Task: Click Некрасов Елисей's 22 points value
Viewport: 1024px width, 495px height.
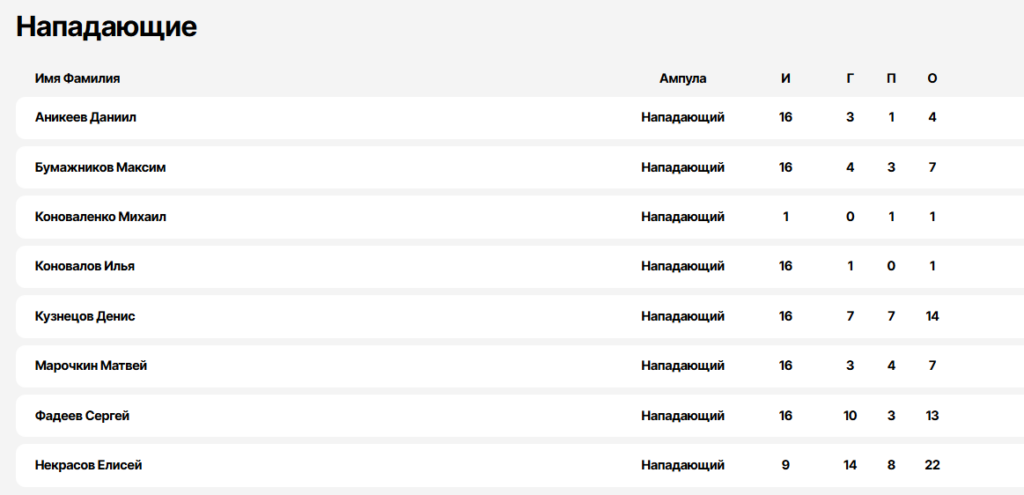Action: (x=932, y=466)
